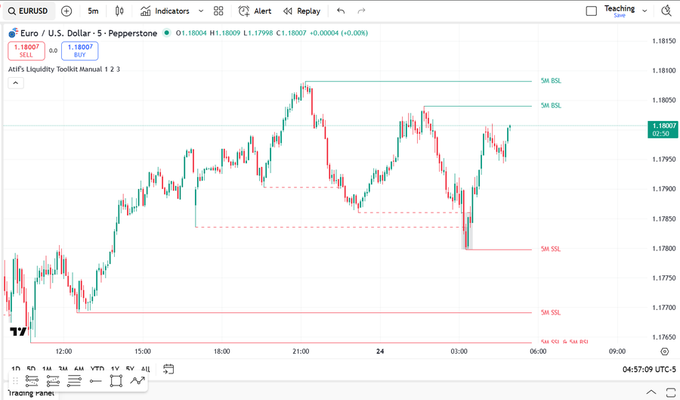Select the rectangle drawing tool

(x=116, y=381)
